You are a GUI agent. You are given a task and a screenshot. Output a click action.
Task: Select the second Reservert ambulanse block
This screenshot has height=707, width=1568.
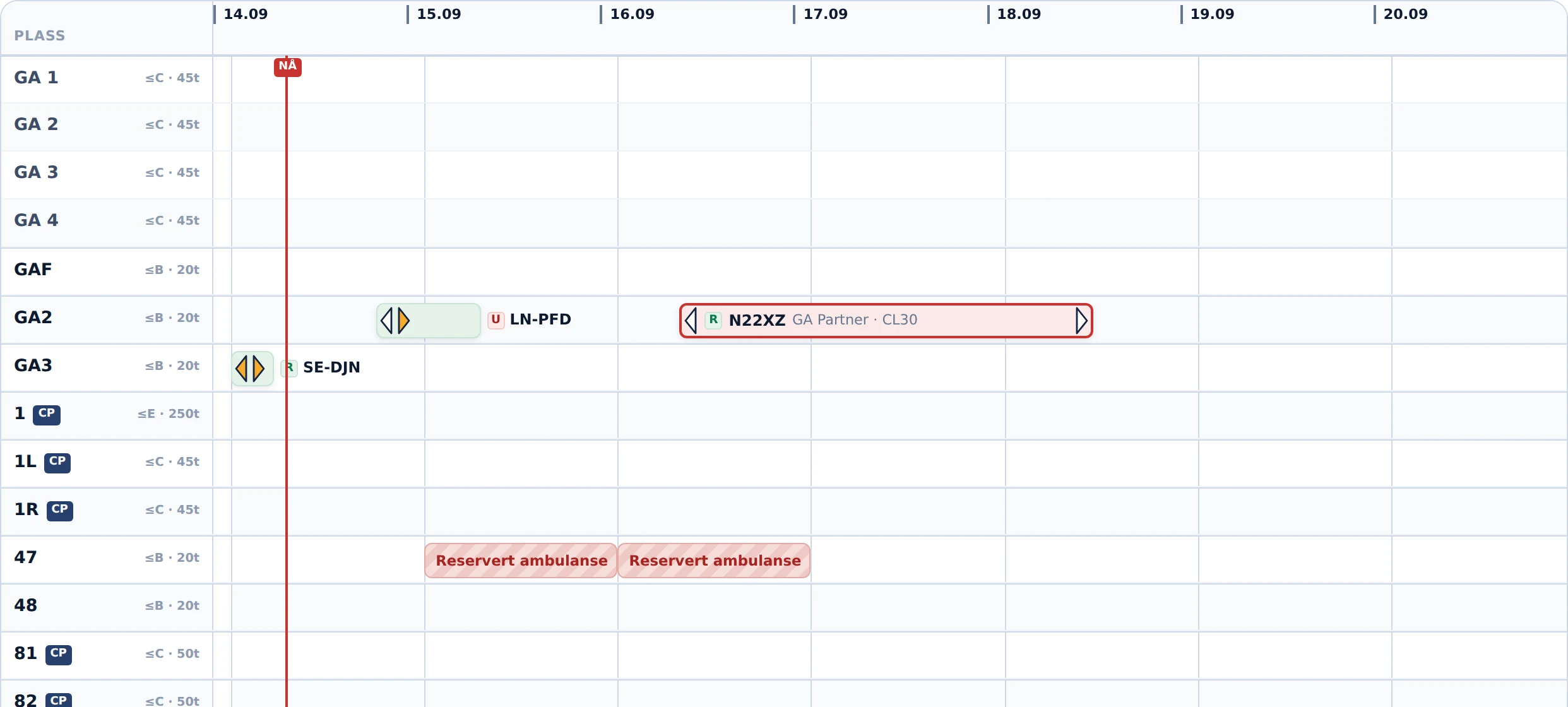pos(714,561)
